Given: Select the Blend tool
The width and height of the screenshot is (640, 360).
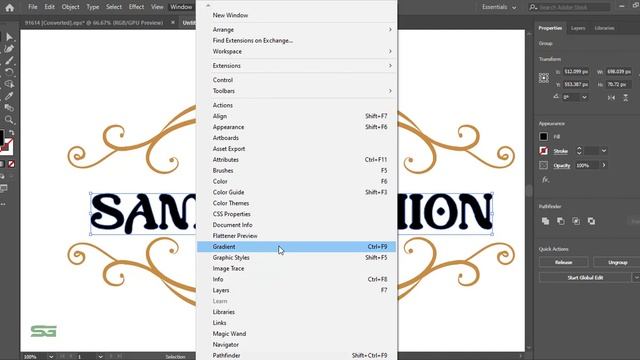Looking at the screenshot, I should tap(9, 108).
